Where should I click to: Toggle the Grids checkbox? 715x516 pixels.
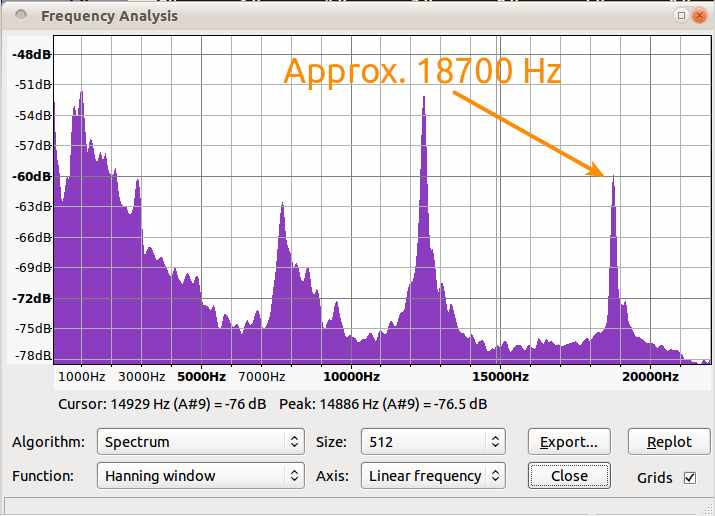coord(690,477)
